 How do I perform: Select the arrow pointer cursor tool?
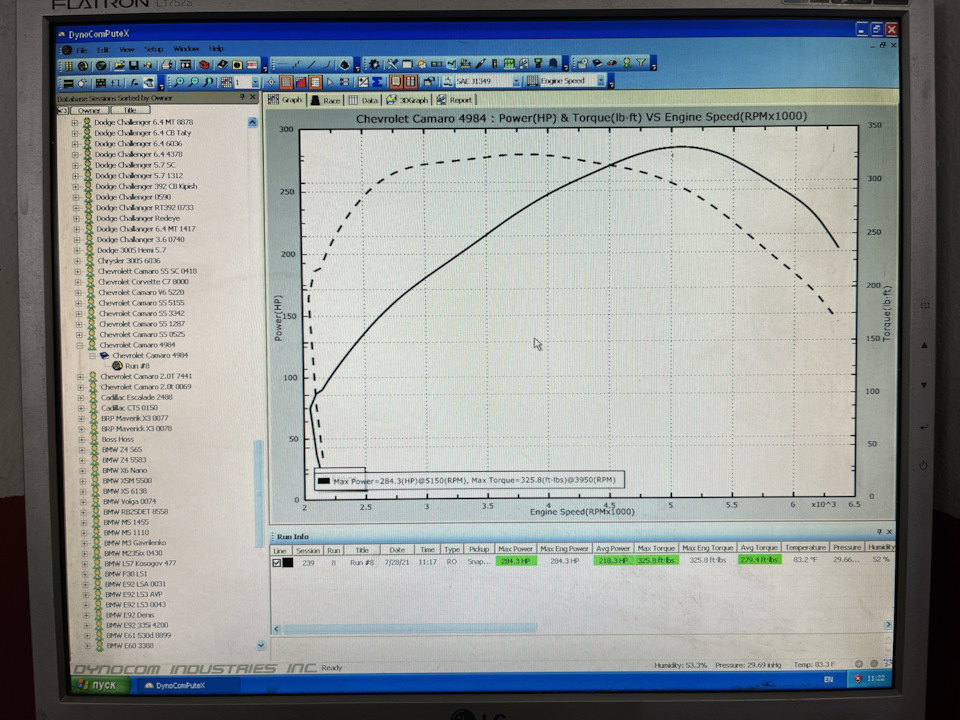click(x=331, y=82)
